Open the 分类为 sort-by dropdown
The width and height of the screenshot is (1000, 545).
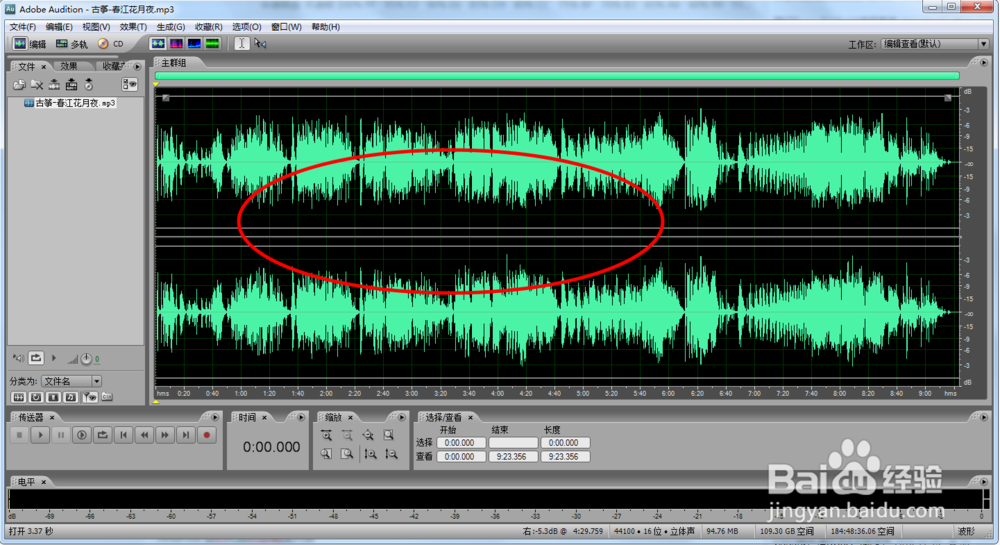(x=71, y=381)
